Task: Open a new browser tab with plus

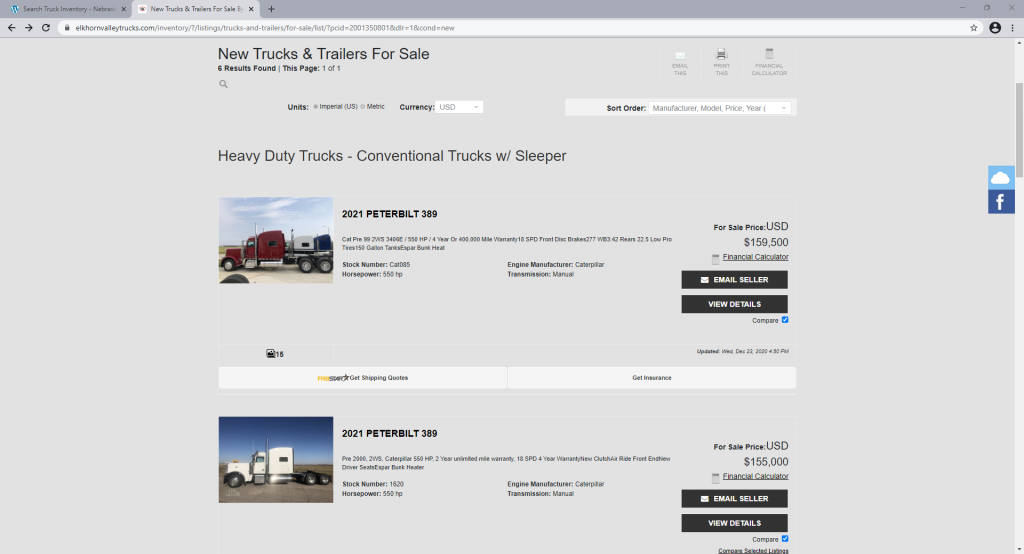Action: tap(271, 9)
